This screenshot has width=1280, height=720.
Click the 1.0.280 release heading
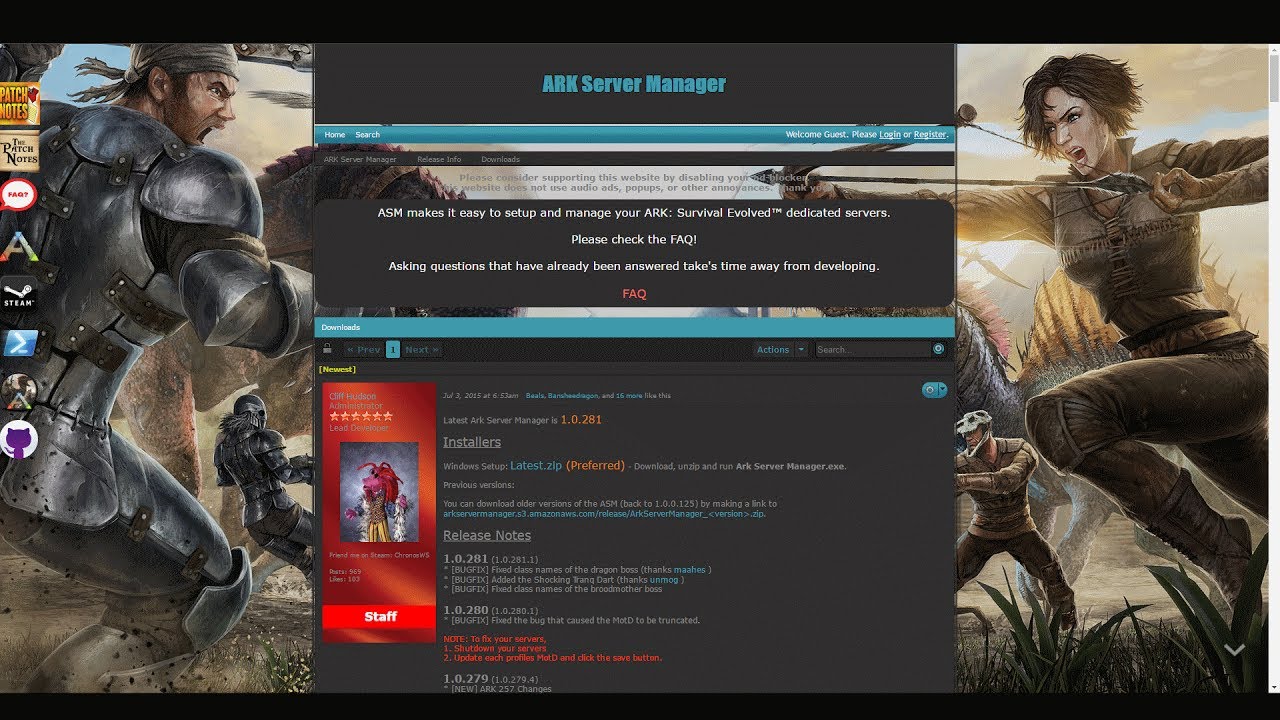pyautogui.click(x=466, y=610)
